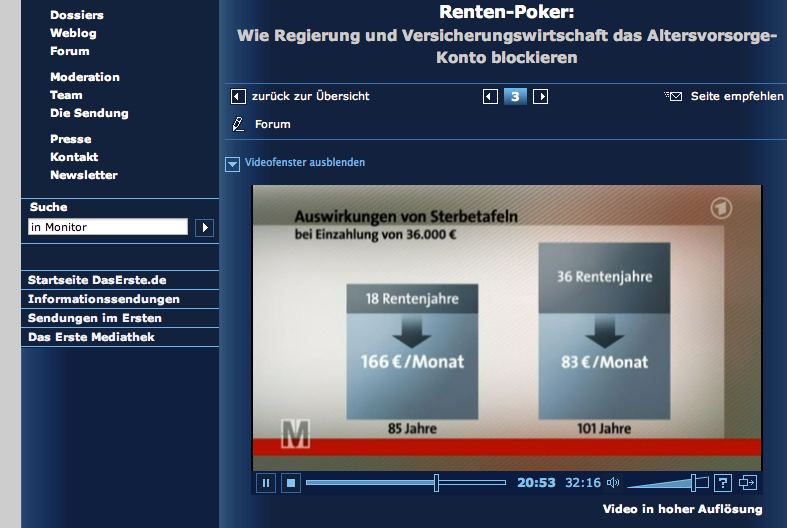This screenshot has height=528, width=787.
Task: Click the video progress slider handle
Action: tap(436, 483)
